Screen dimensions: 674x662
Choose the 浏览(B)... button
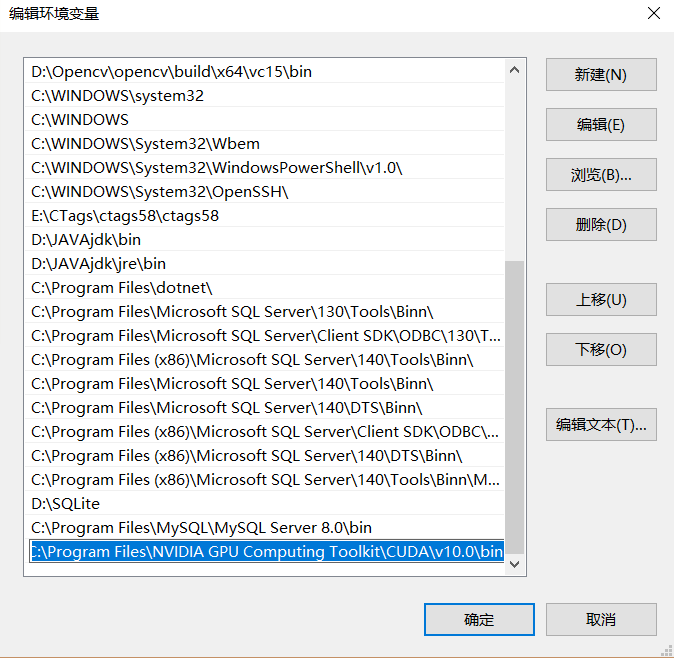(x=601, y=175)
